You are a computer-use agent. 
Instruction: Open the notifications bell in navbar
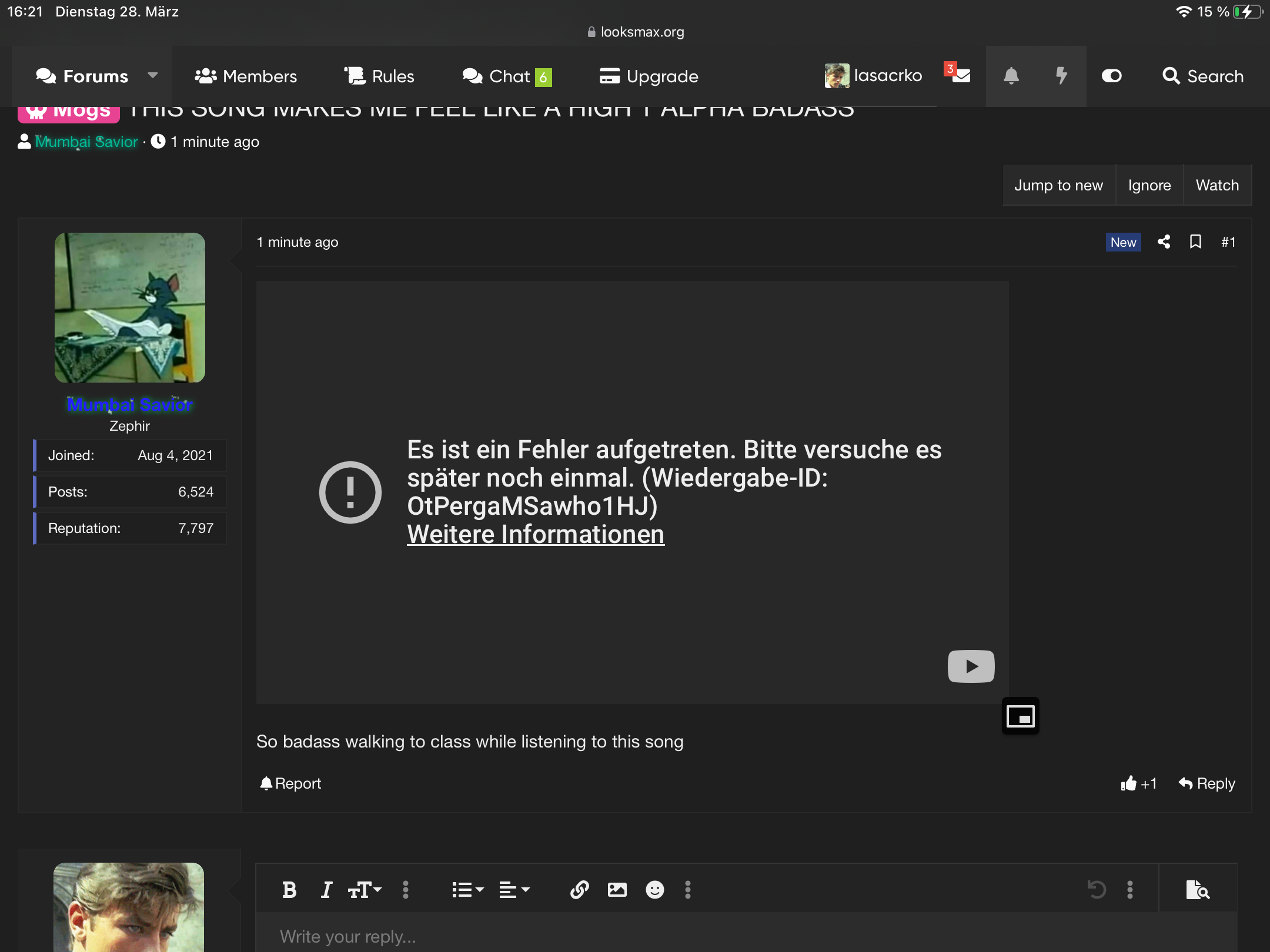1011,76
